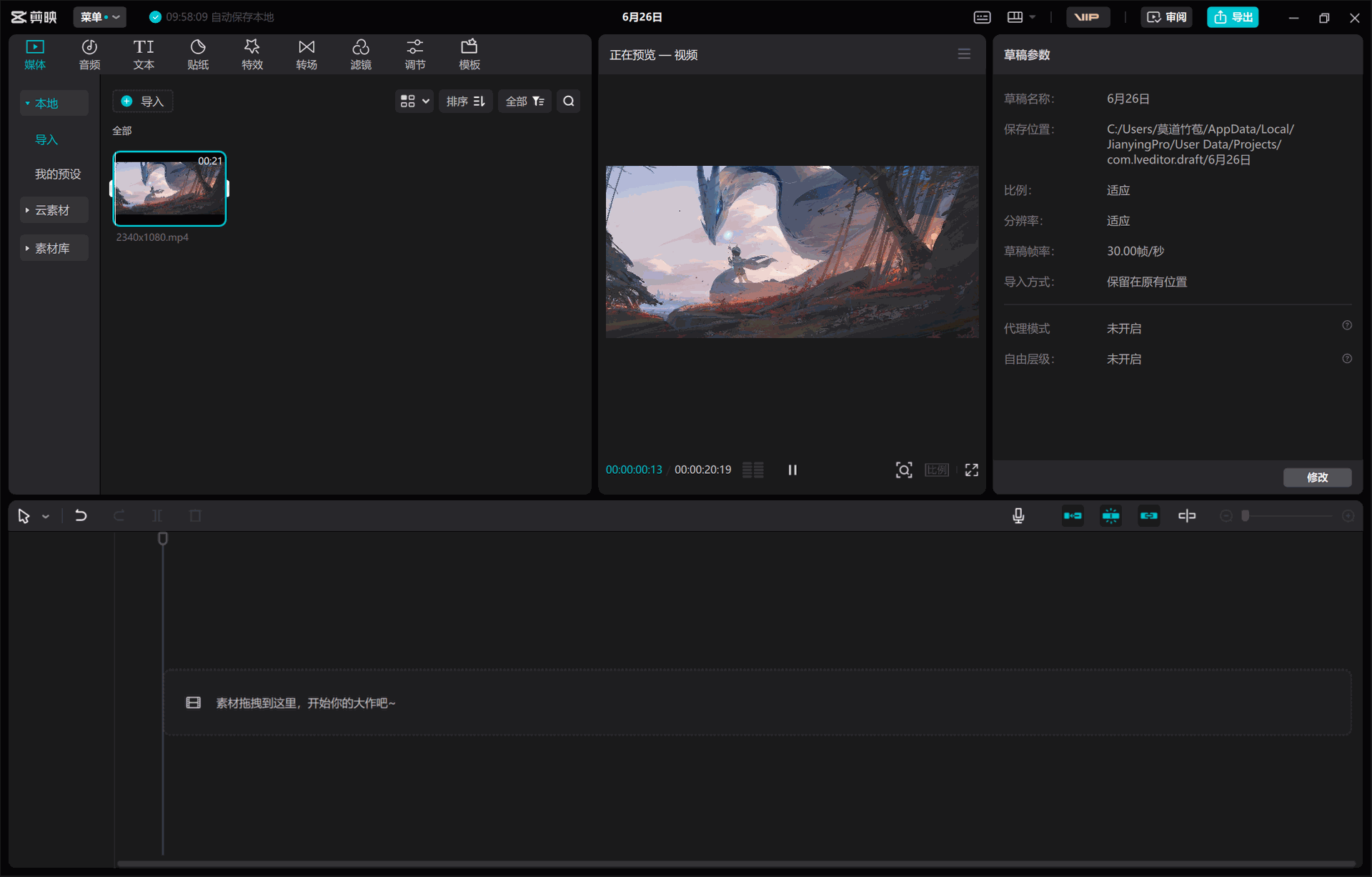This screenshot has height=877, width=1372.
Task: Open the preview panel hamburger menu
Action: pyautogui.click(x=964, y=54)
